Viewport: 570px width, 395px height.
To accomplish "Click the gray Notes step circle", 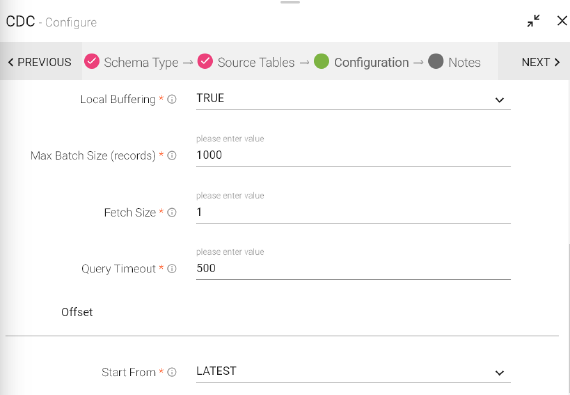I will point(435,61).
